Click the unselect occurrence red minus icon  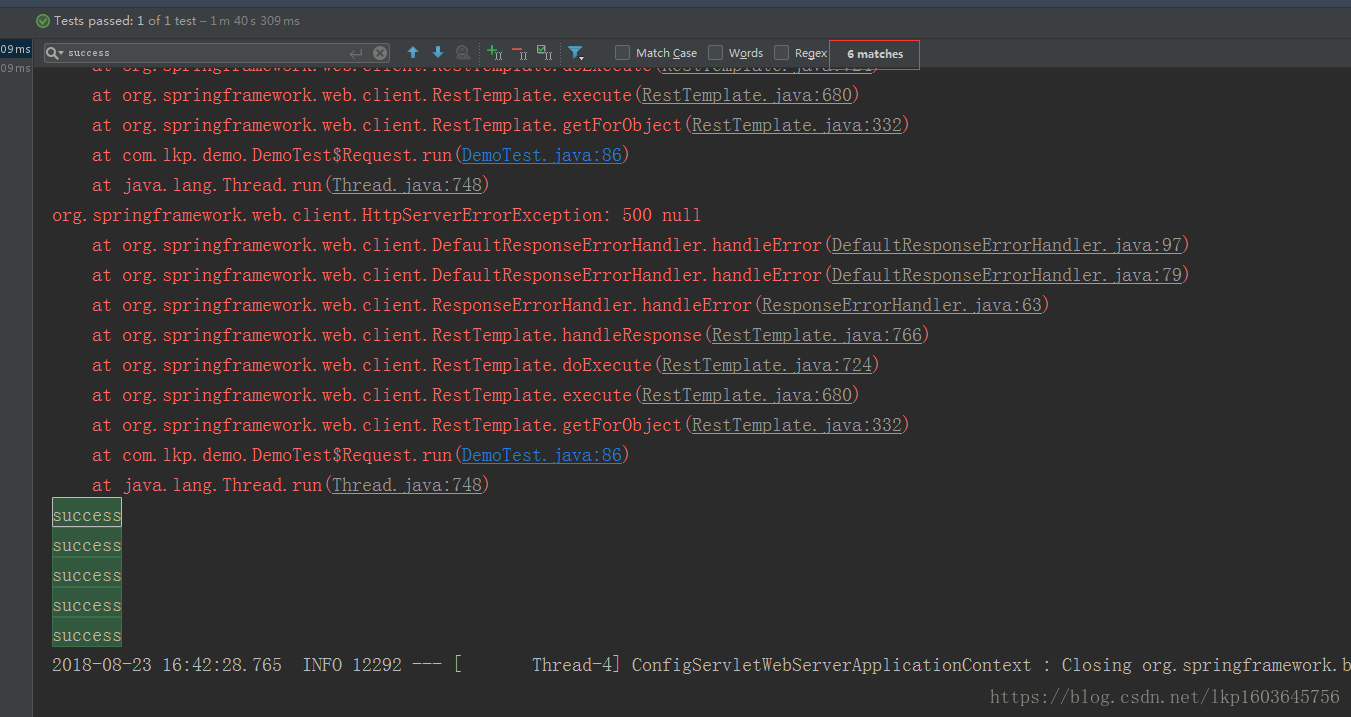(x=519, y=53)
